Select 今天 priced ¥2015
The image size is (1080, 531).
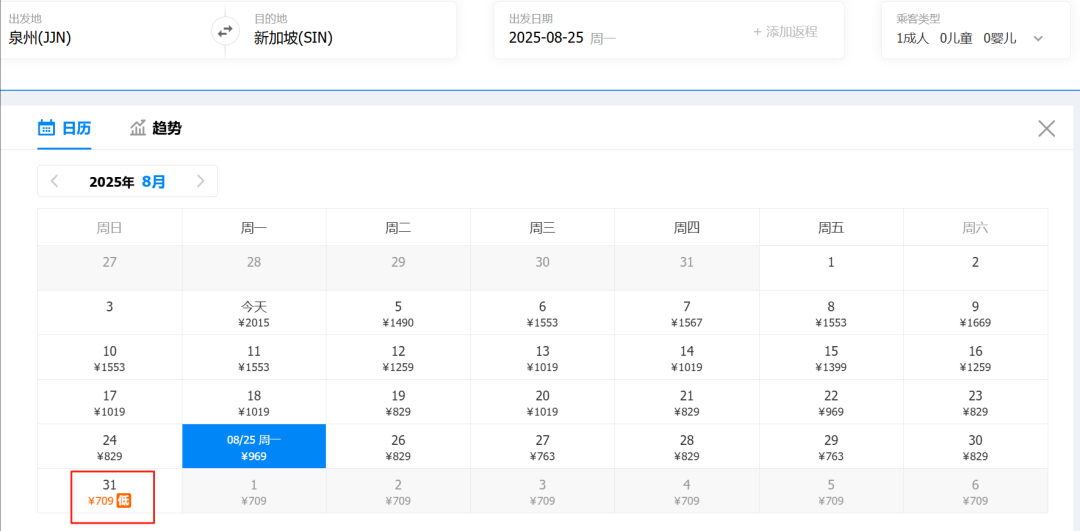254,313
